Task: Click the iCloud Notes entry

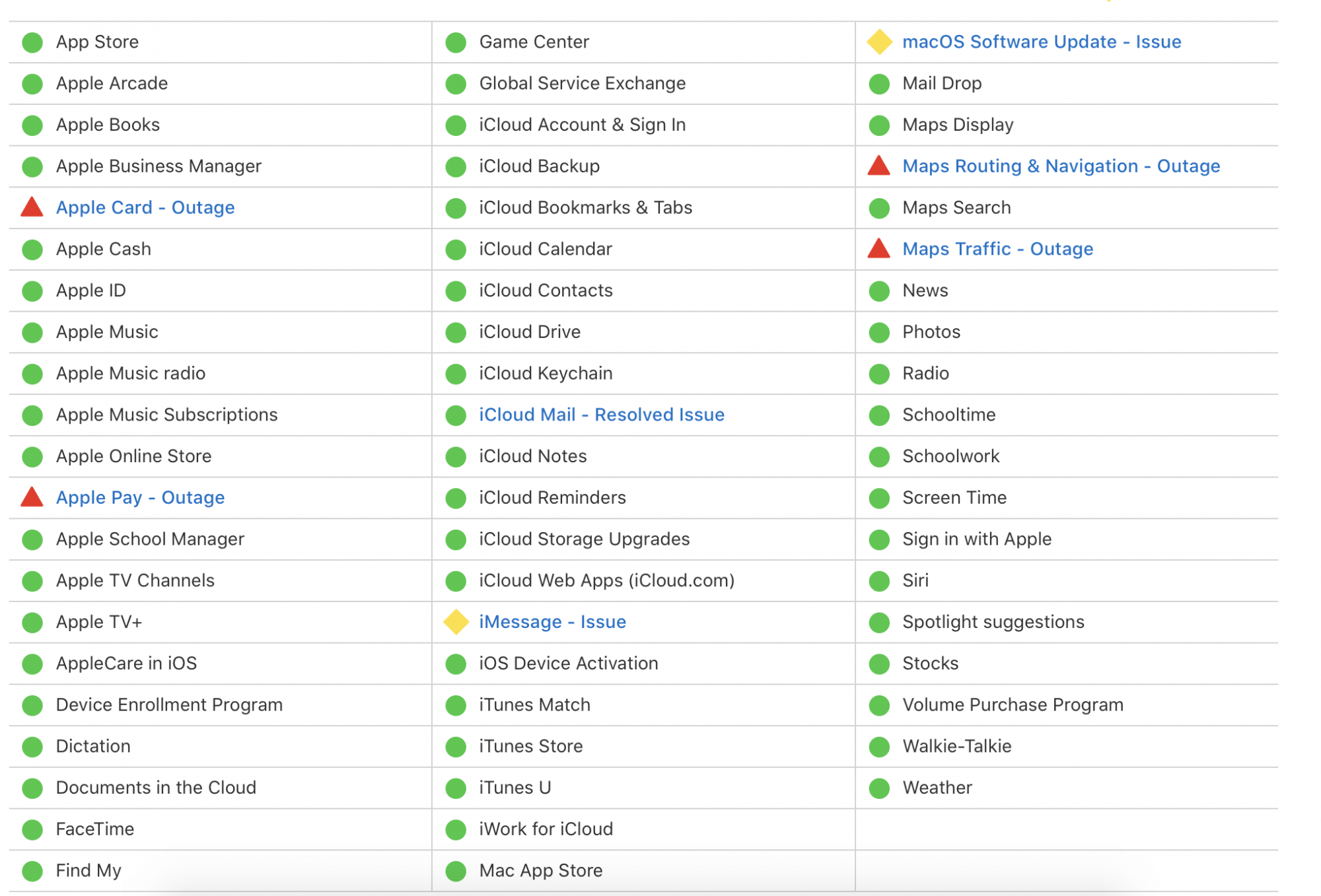Action: pos(533,456)
